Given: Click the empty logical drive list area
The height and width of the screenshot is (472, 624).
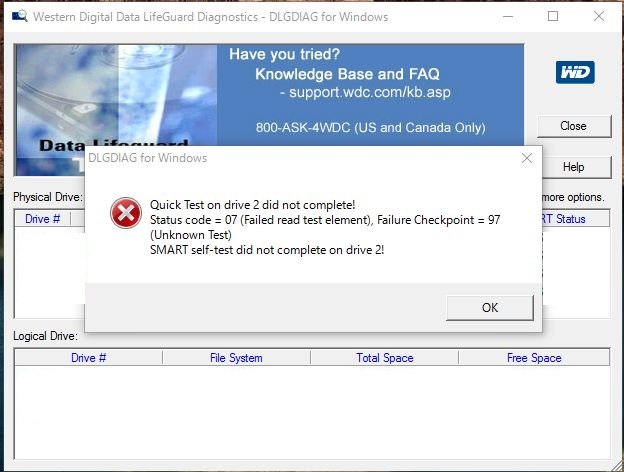Looking at the screenshot, I should 312,412.
